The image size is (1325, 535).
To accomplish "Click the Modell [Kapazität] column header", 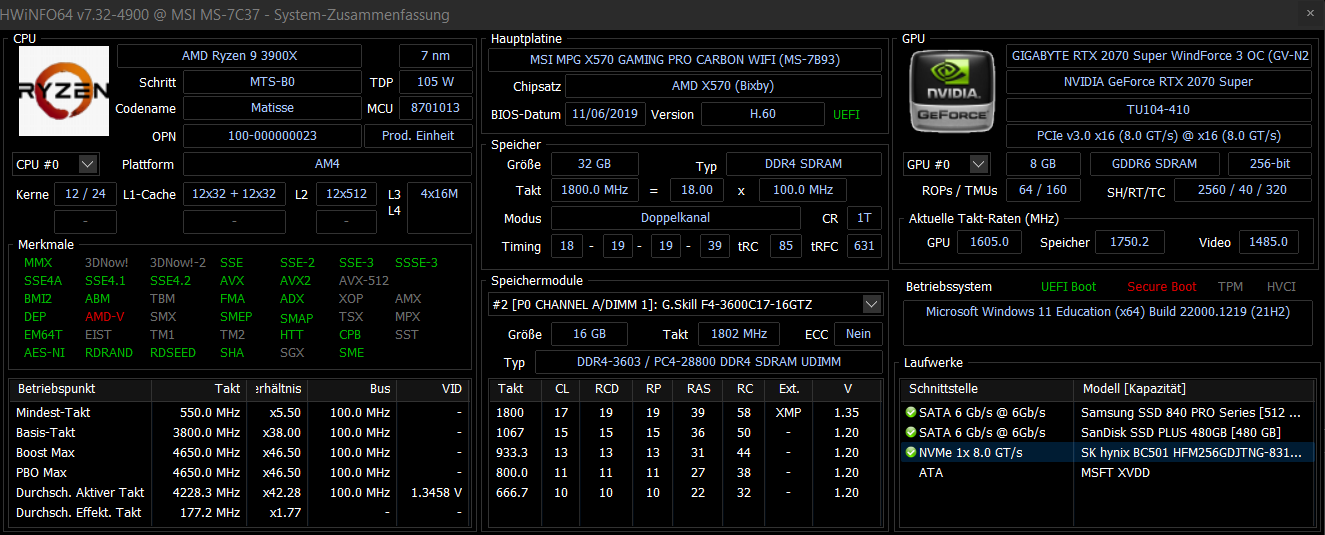I will tap(1193, 388).
